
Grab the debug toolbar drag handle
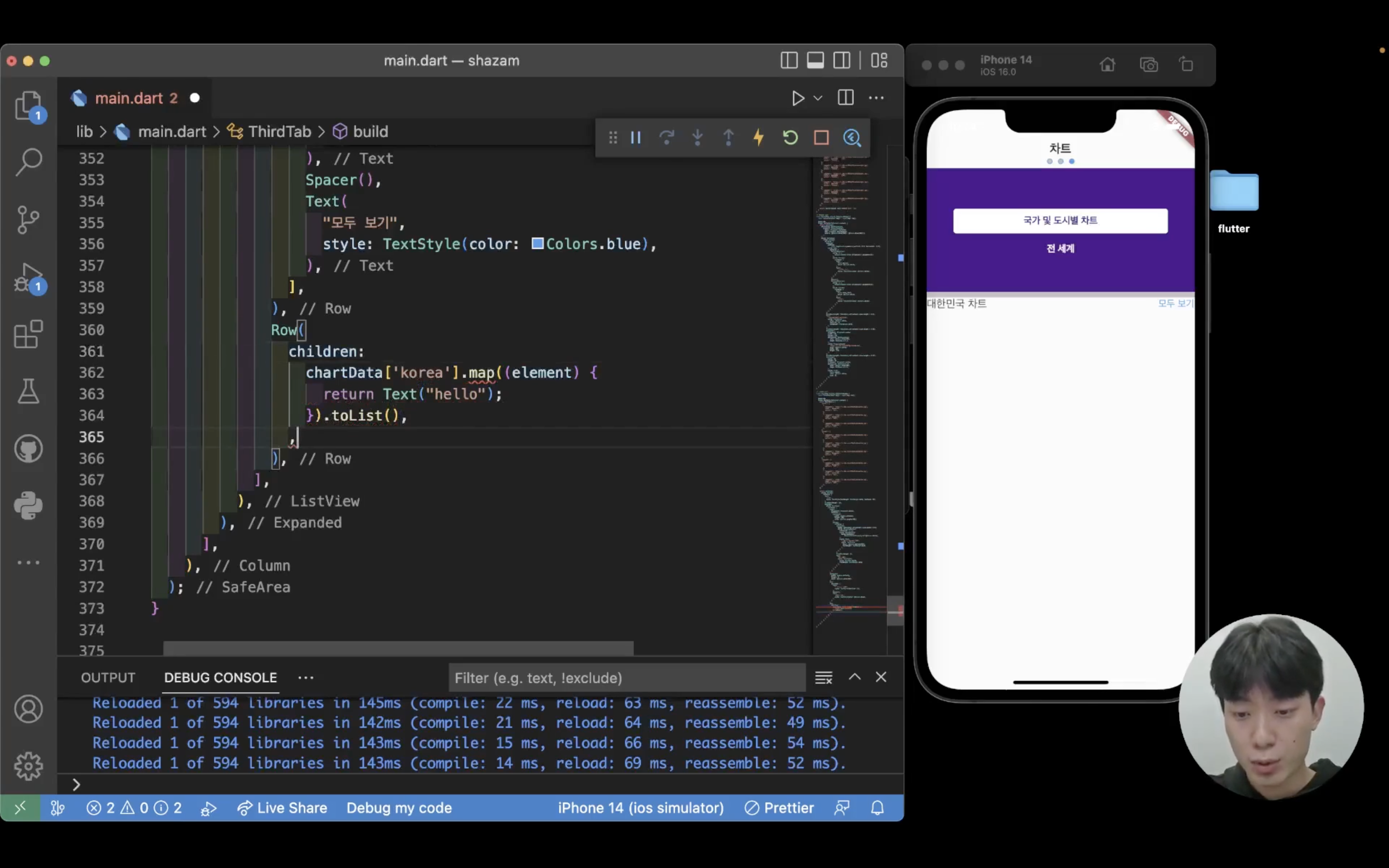tap(613, 138)
